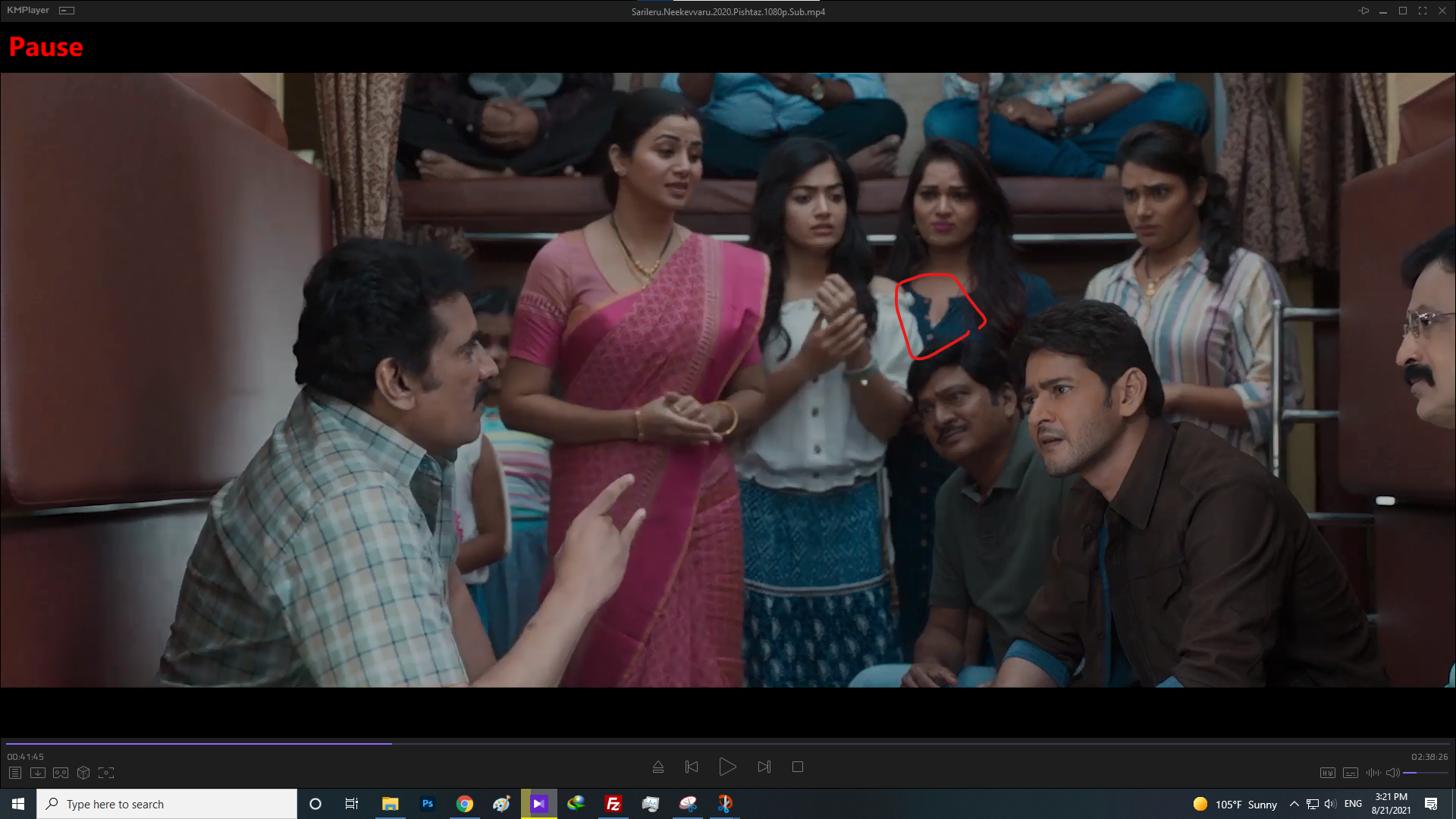Click the volume slider track
Screen dimensions: 1456x819
click(1426, 773)
